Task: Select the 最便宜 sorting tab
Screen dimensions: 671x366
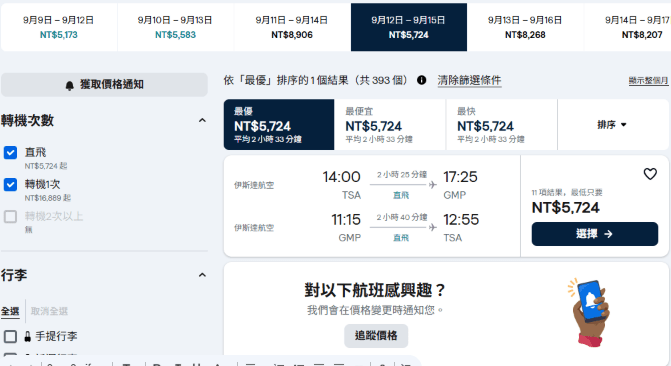Action: point(390,125)
